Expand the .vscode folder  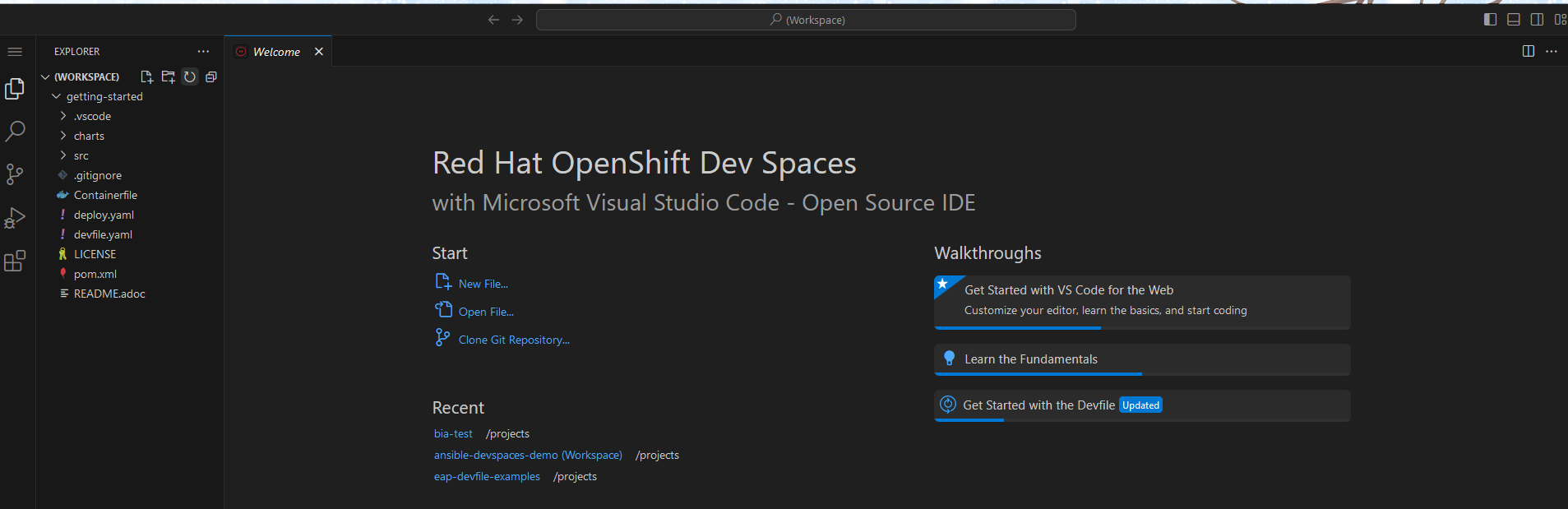[92, 116]
